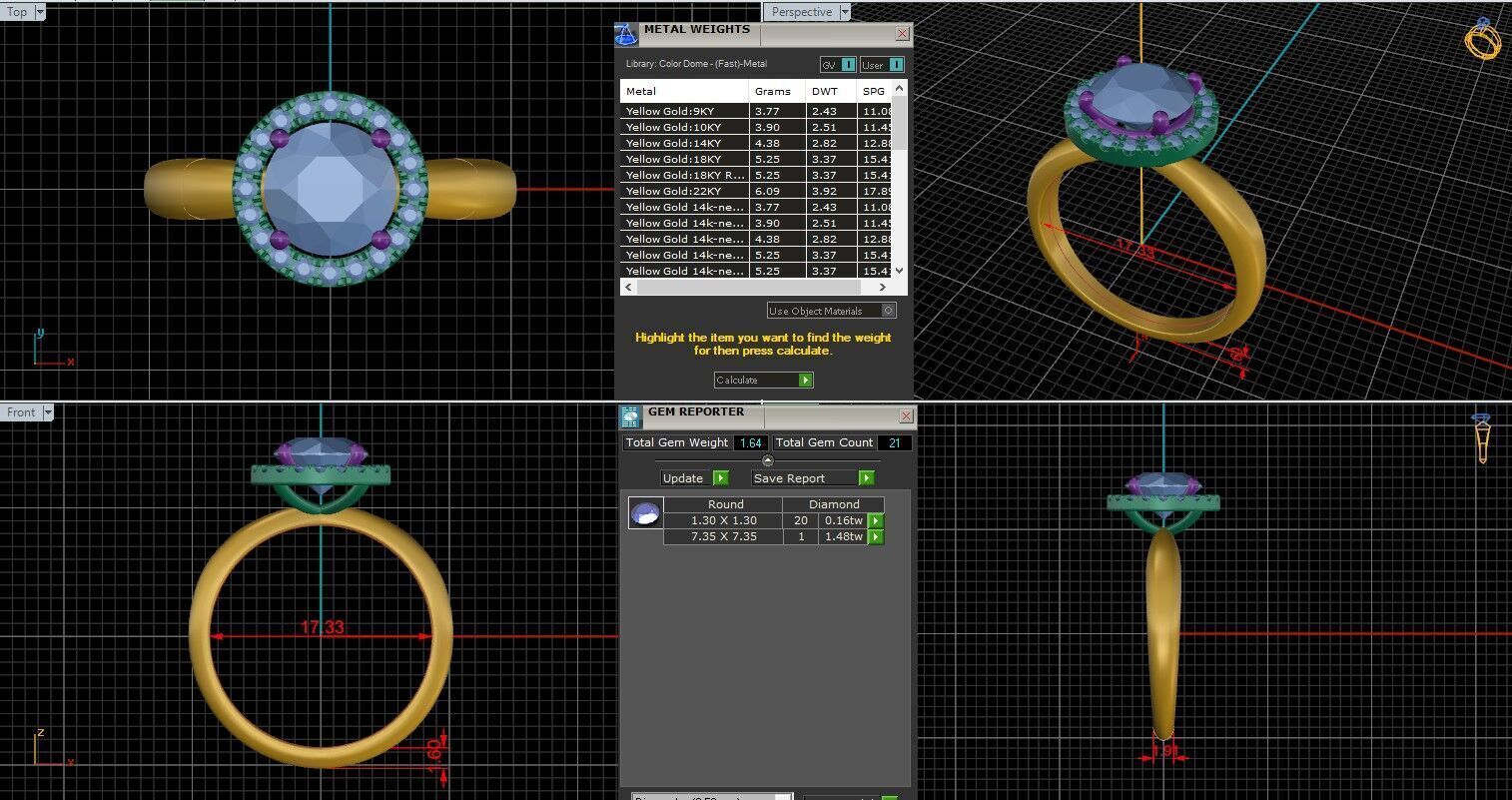The width and height of the screenshot is (1512, 800).
Task: Select the 7.35 X 7.35 gem size cell
Action: 724,536
